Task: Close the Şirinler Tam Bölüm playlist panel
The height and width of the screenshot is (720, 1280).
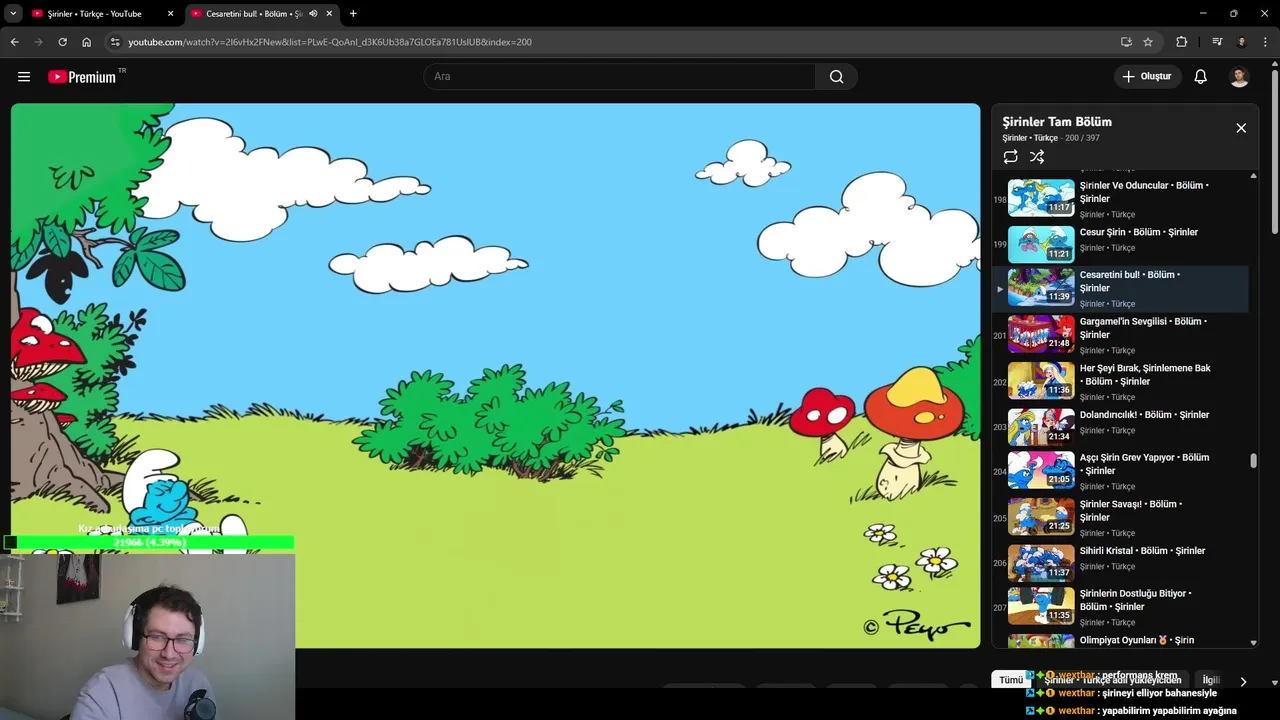Action: pos(1241,128)
